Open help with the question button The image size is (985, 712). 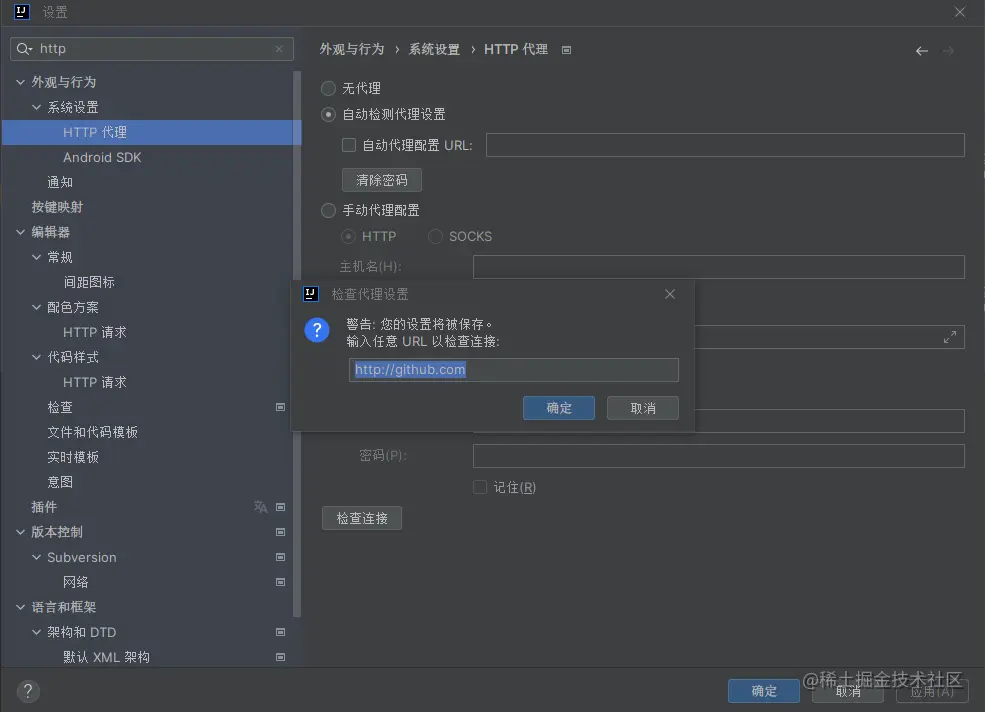tap(28, 691)
